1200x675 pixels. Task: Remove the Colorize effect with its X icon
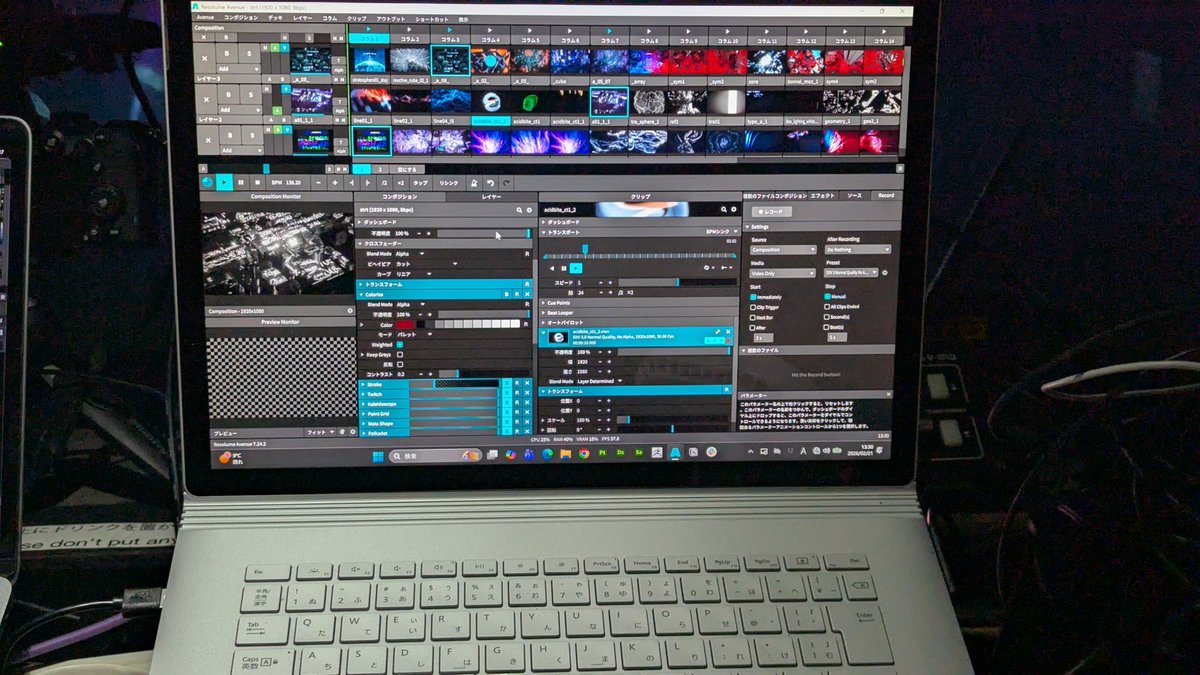coord(527,294)
